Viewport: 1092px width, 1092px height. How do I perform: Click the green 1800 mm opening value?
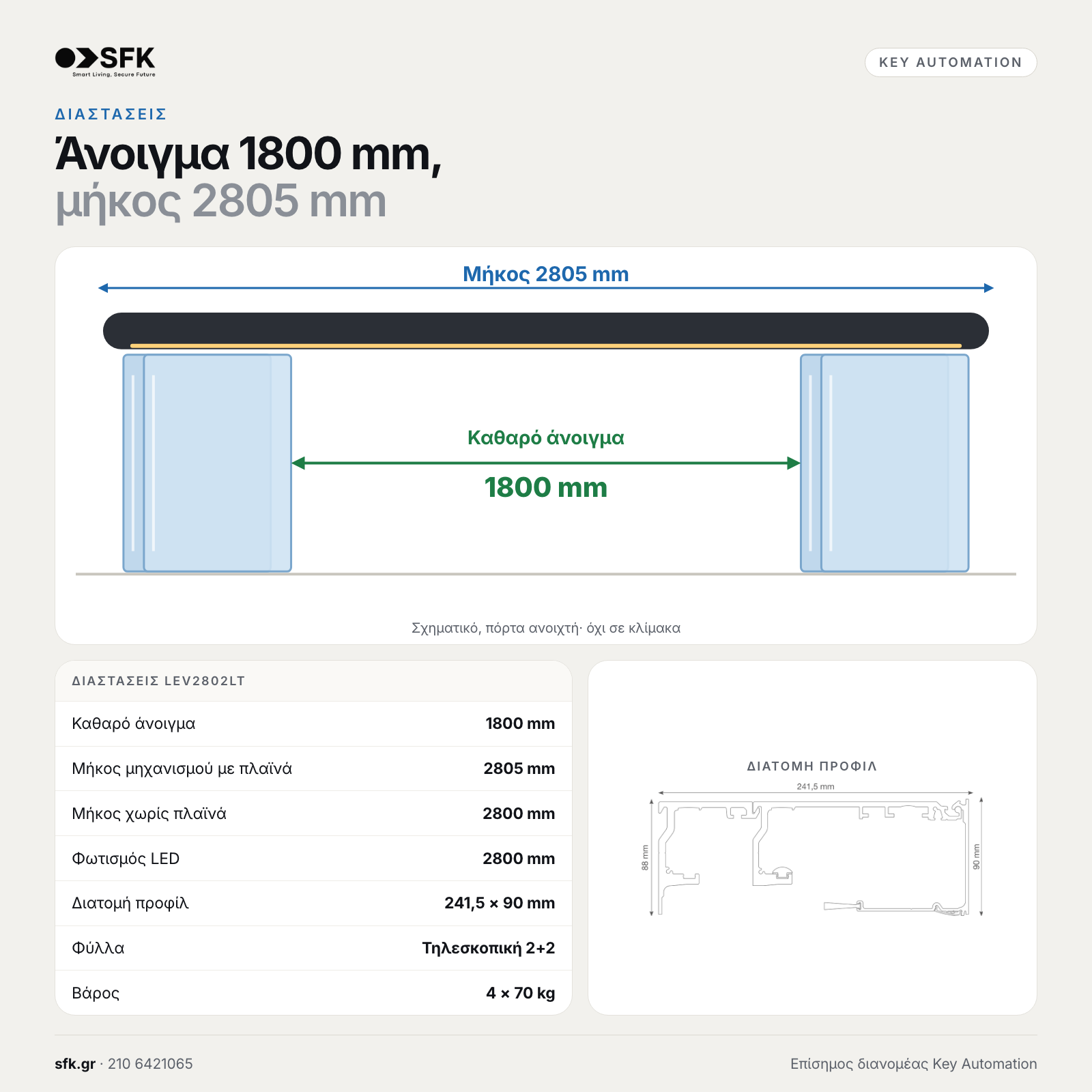tap(546, 487)
